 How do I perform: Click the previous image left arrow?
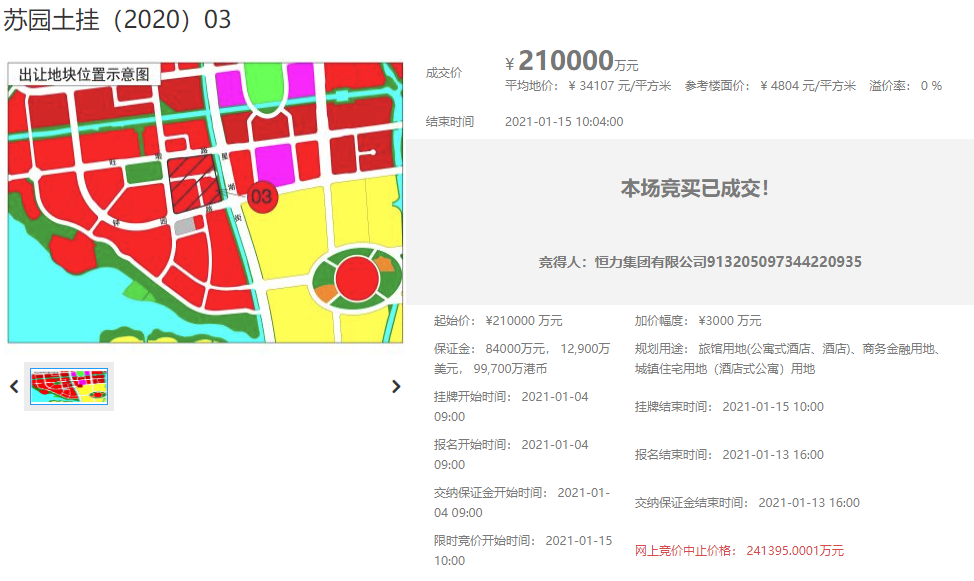coord(14,386)
